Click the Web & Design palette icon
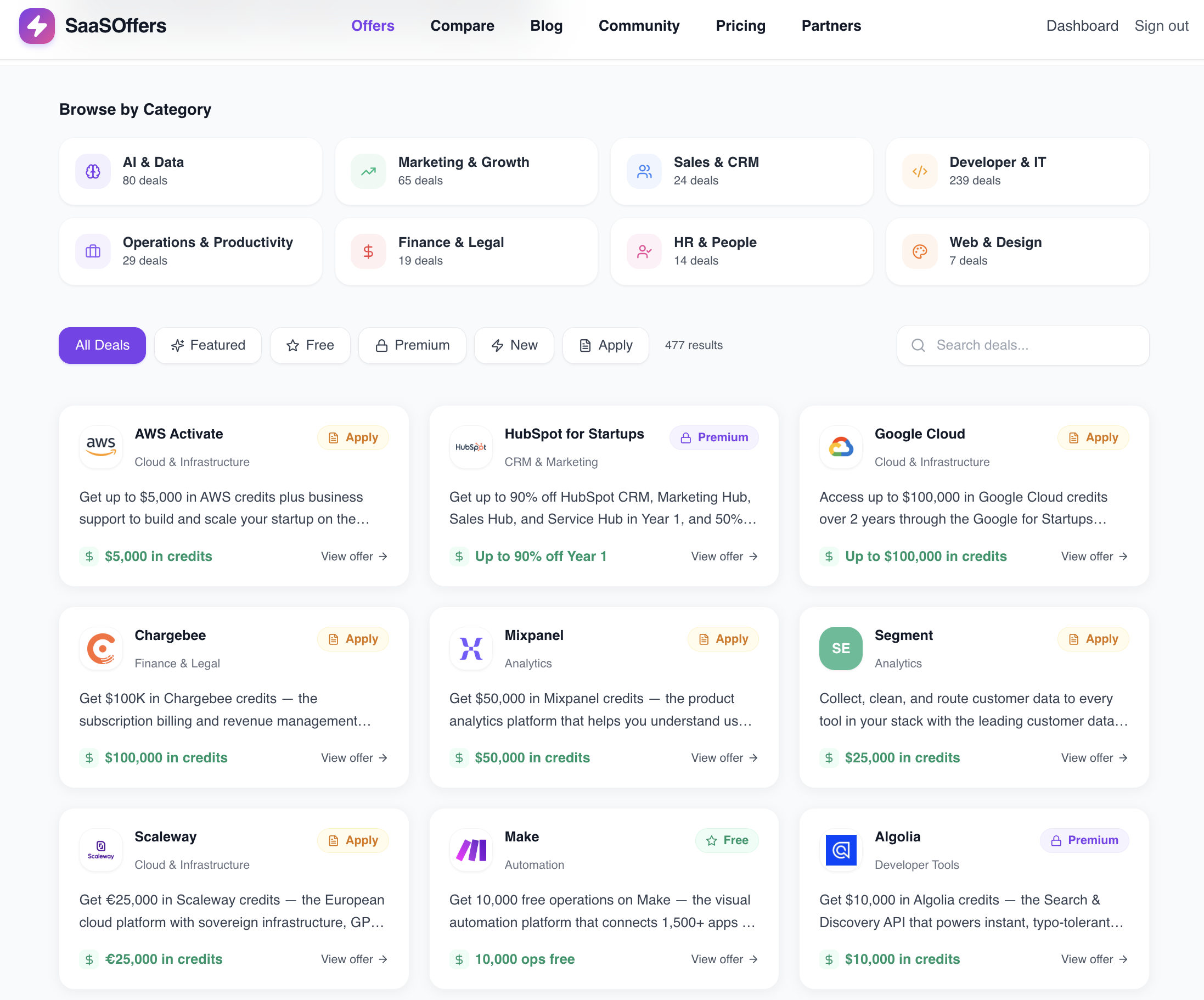 click(x=920, y=251)
